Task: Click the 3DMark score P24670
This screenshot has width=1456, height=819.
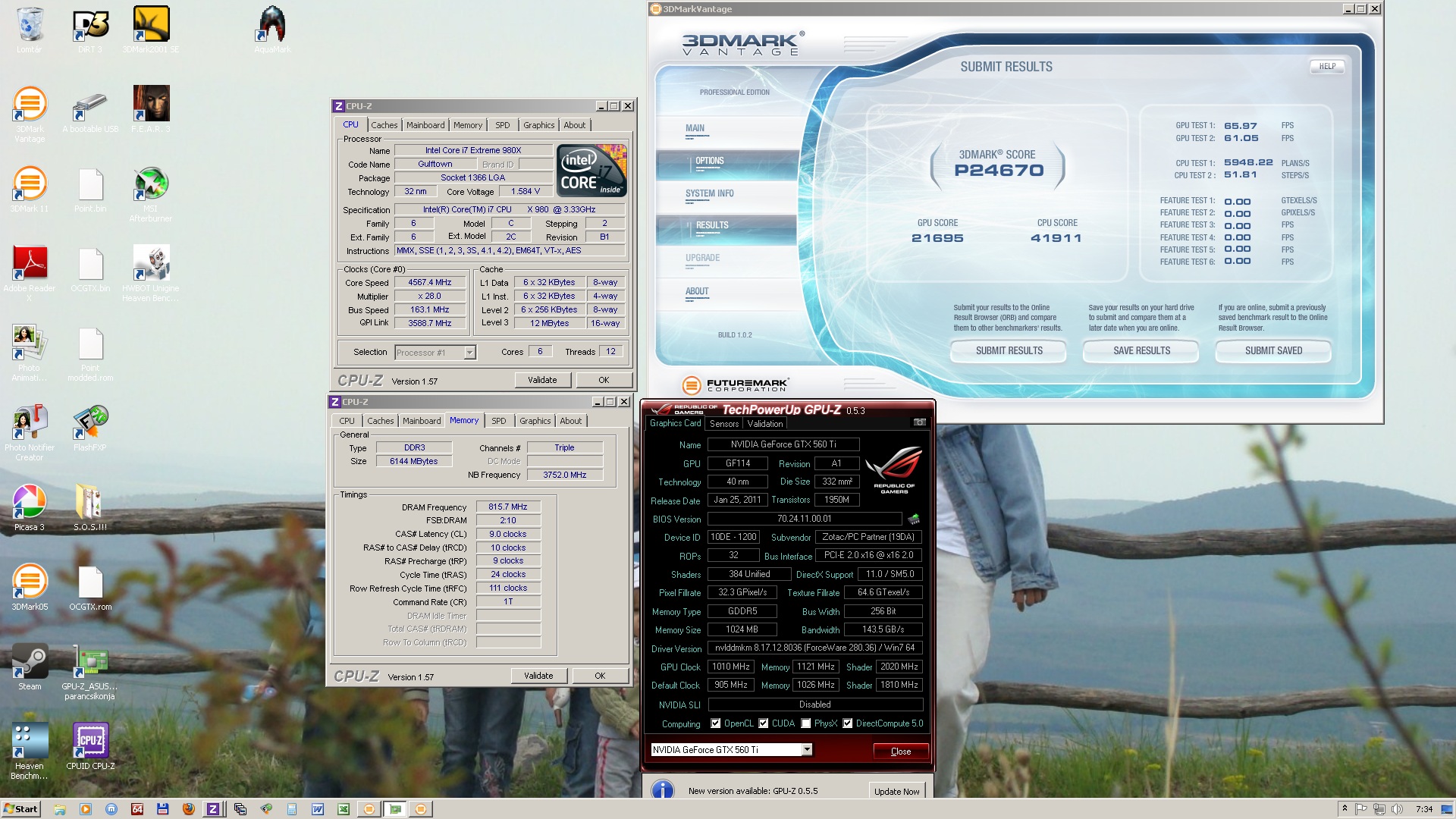Action: (998, 171)
